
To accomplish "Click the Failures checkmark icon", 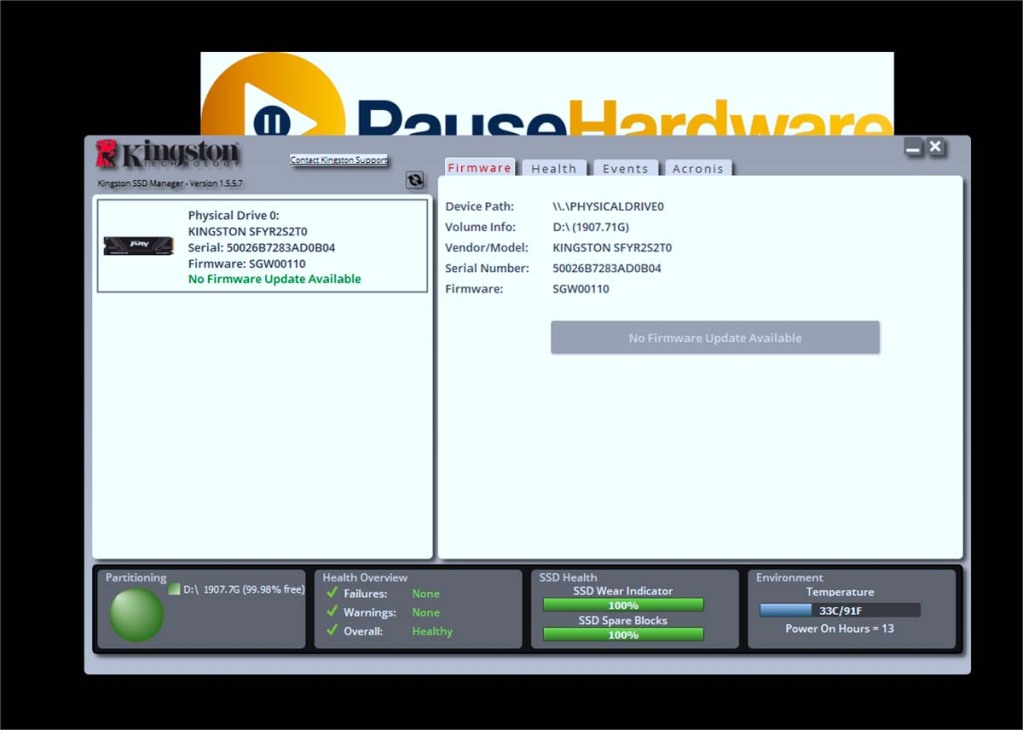I will [x=332, y=592].
